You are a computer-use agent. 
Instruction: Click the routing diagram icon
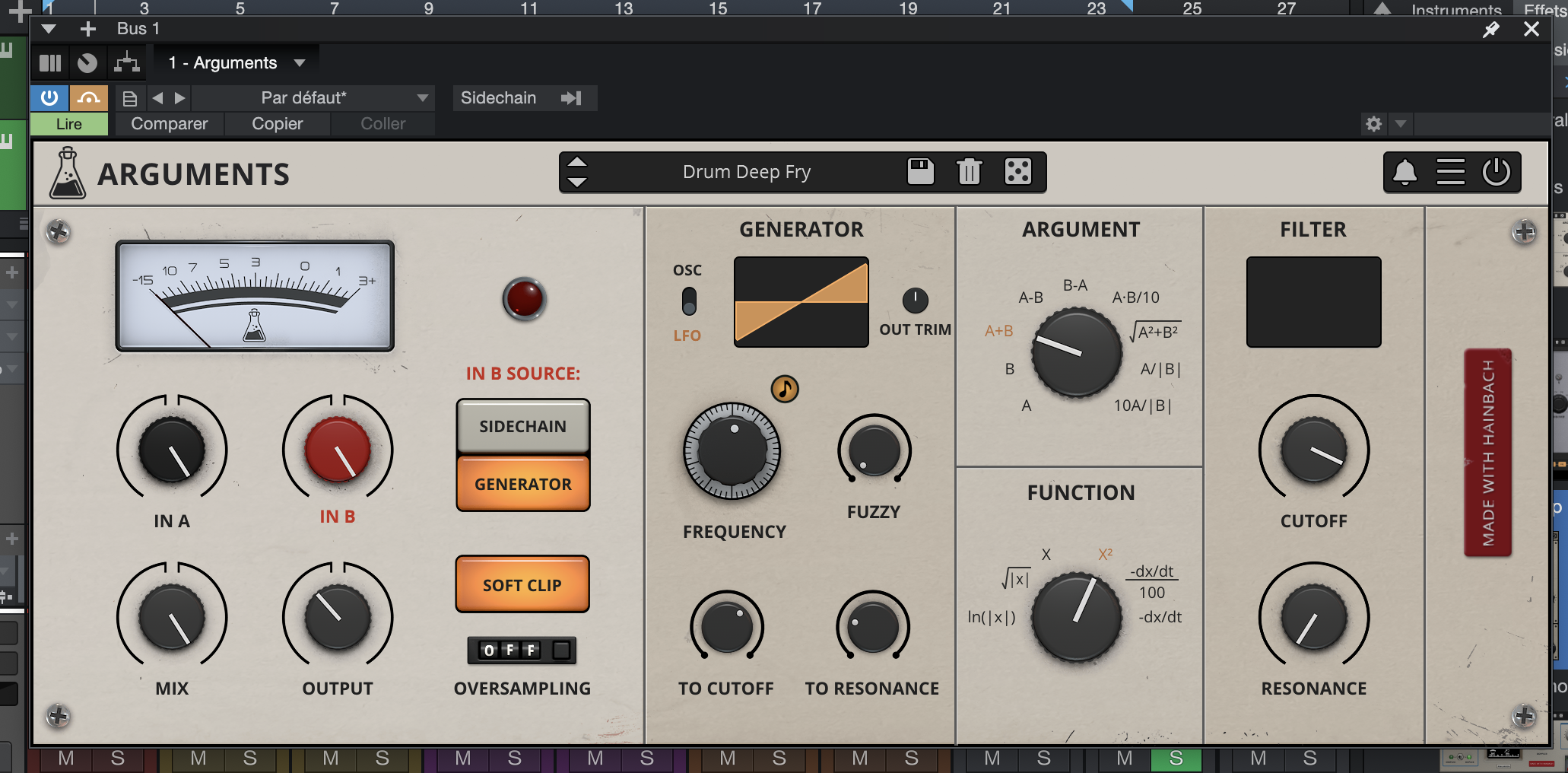click(126, 62)
